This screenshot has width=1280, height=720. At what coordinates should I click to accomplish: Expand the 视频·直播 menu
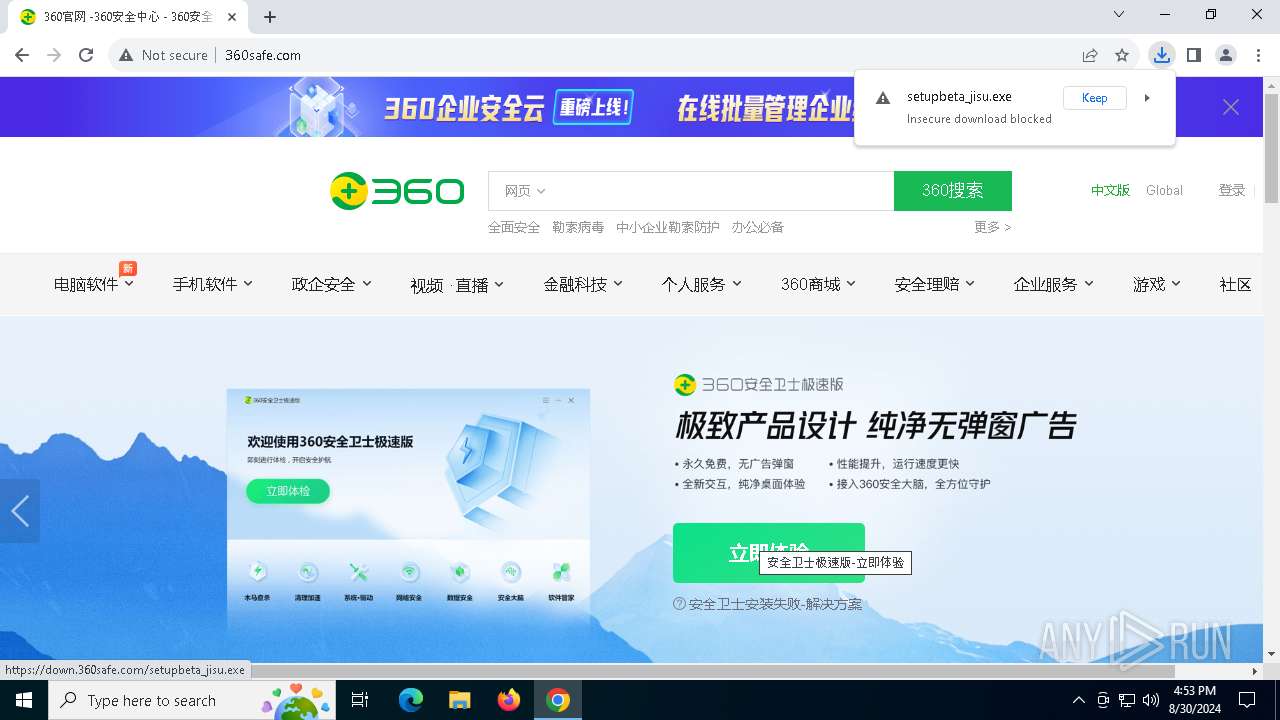(x=457, y=285)
